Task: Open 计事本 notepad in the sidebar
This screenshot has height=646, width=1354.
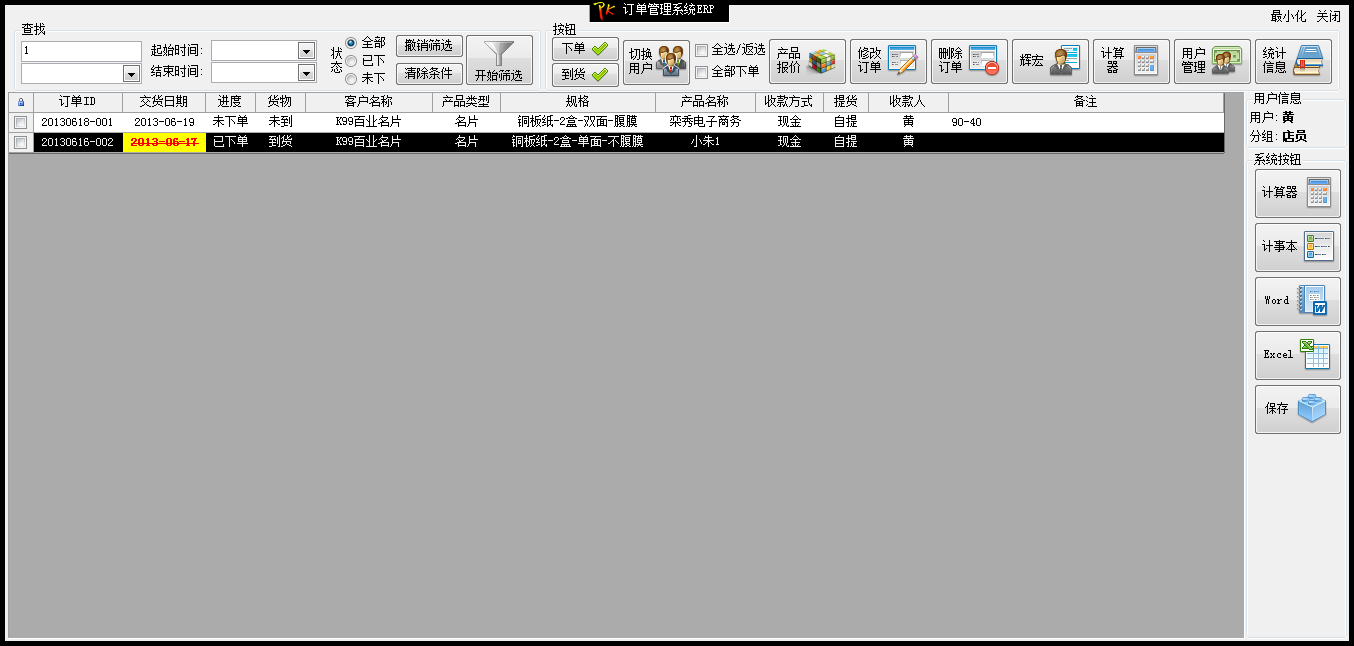Action: 1297,247
